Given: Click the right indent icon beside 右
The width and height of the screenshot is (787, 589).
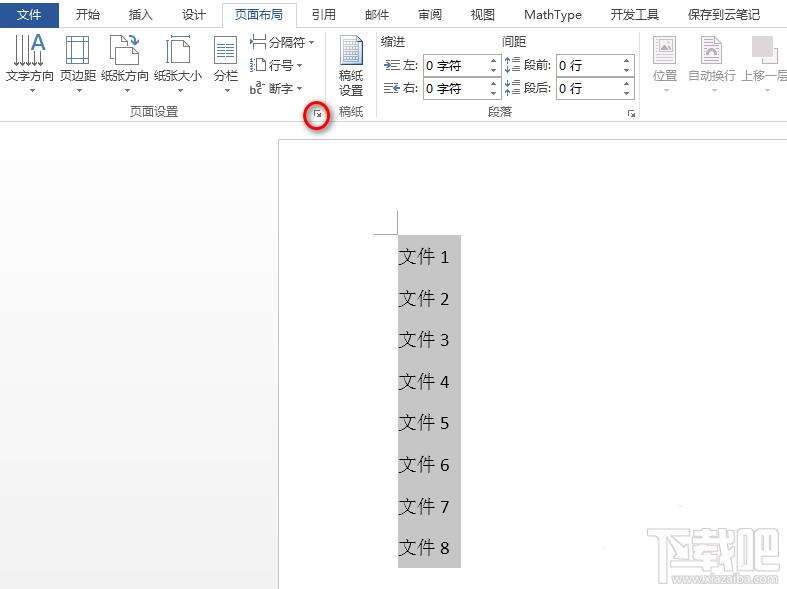Looking at the screenshot, I should click(x=392, y=88).
